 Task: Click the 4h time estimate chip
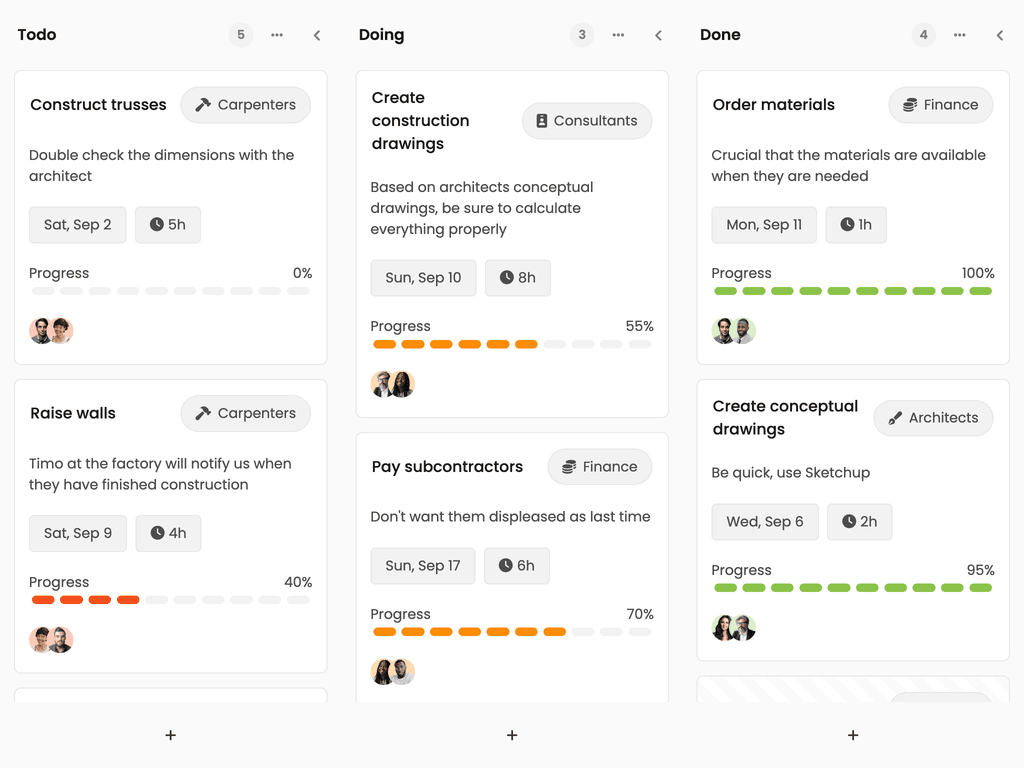[x=168, y=534]
